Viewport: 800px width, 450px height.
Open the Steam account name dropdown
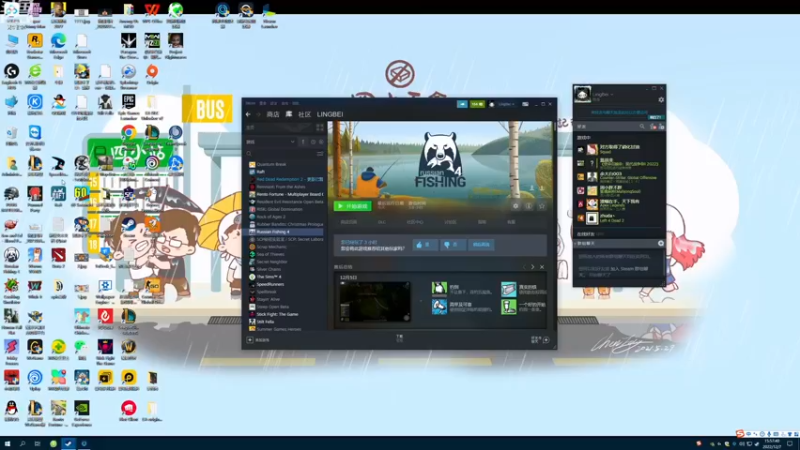pos(506,104)
